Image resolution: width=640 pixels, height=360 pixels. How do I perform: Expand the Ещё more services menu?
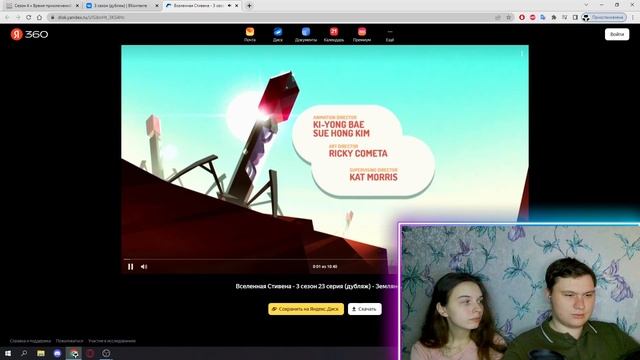click(390, 35)
